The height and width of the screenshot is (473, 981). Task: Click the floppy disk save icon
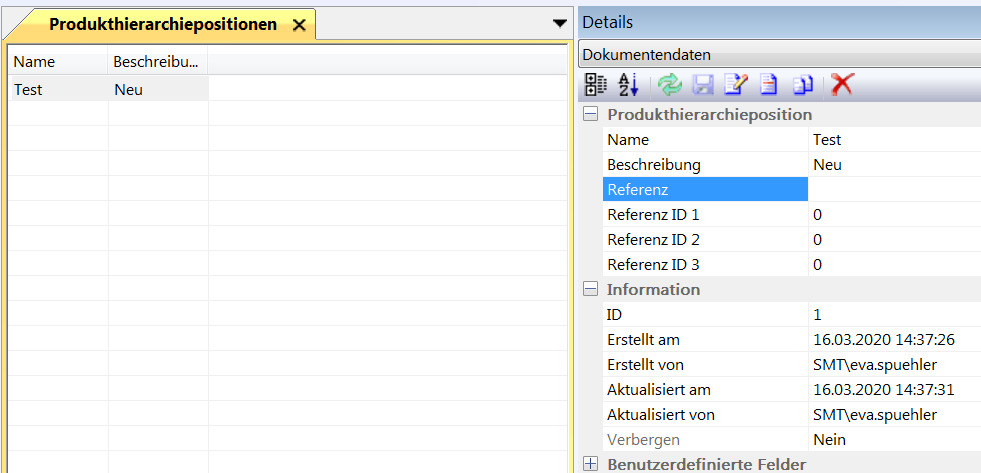pos(703,85)
